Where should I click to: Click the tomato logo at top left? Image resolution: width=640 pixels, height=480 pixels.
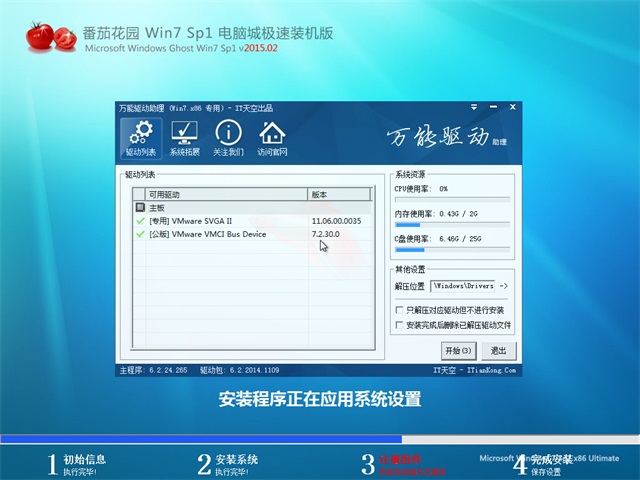coord(51,37)
